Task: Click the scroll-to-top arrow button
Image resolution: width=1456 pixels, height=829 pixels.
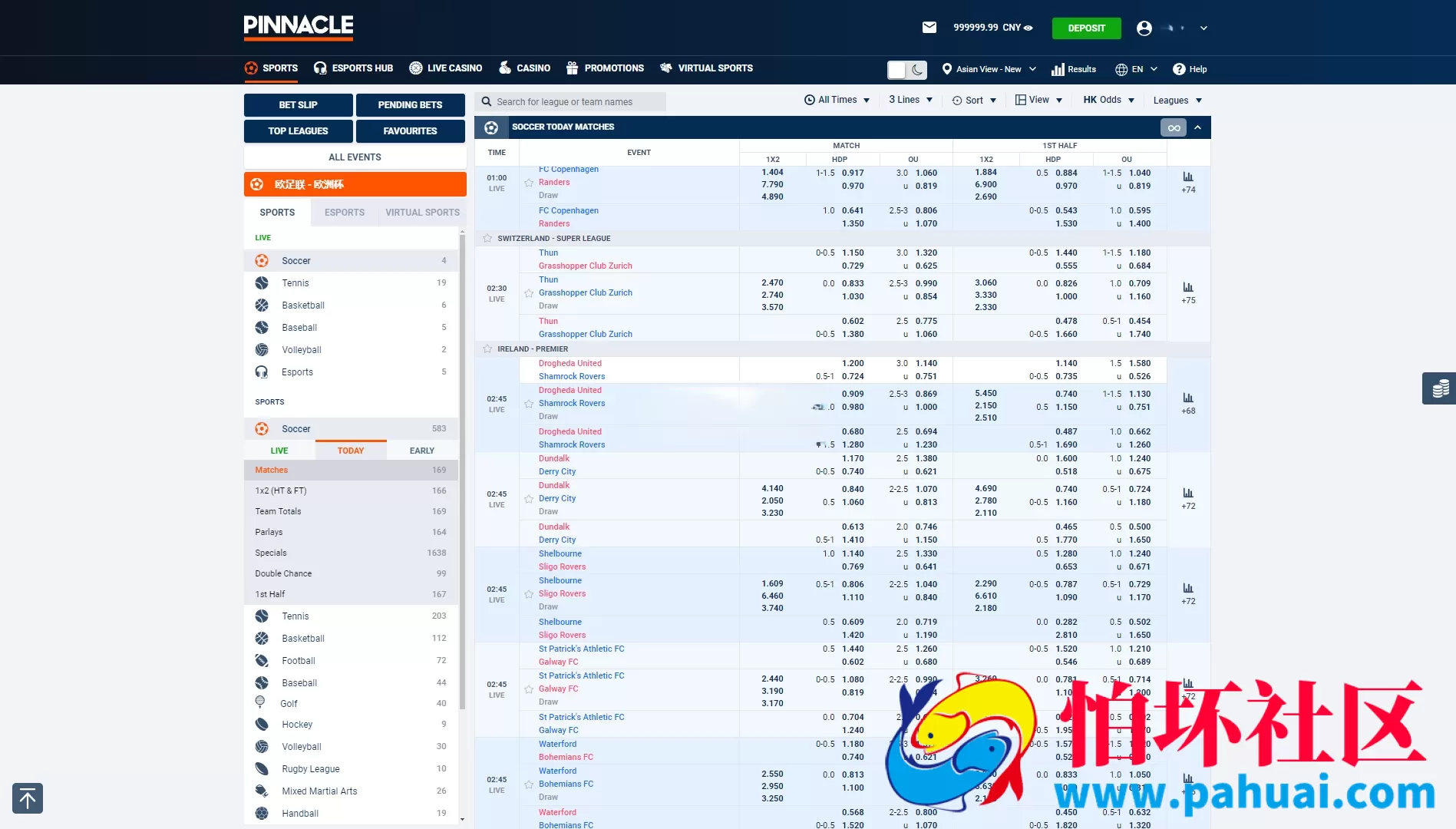Action: pos(28,798)
